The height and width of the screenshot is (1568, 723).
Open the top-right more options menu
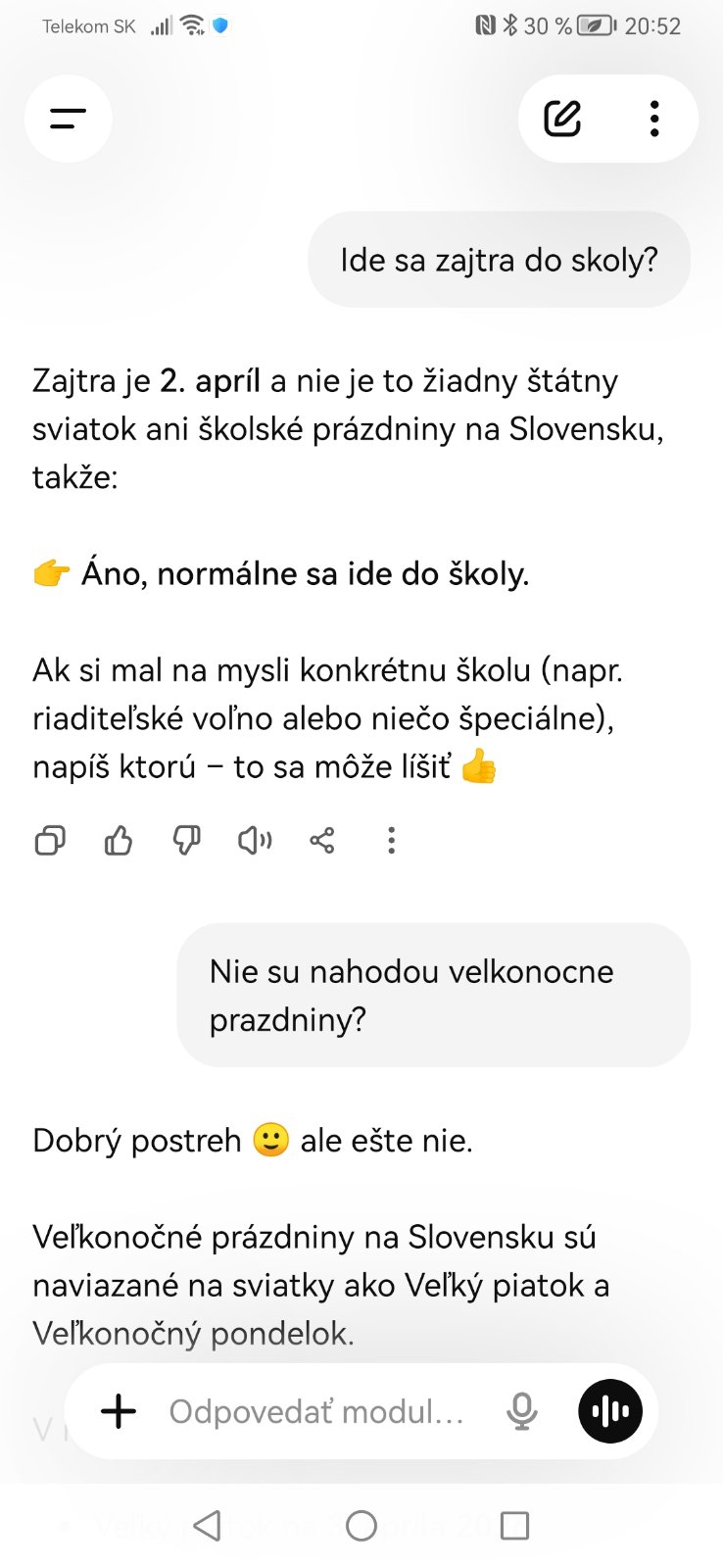pyautogui.click(x=654, y=119)
